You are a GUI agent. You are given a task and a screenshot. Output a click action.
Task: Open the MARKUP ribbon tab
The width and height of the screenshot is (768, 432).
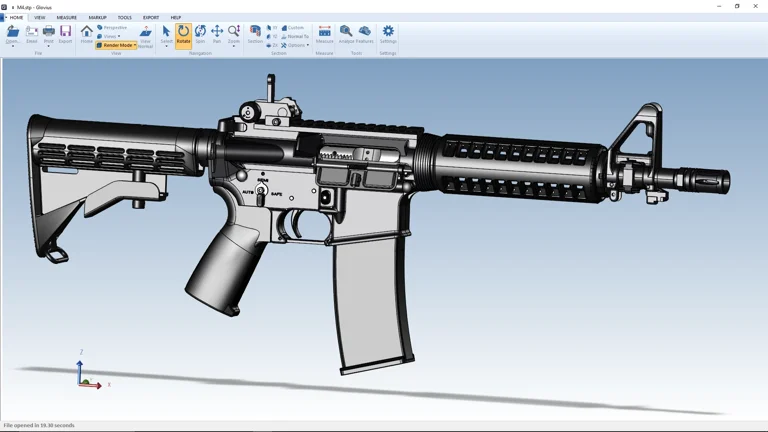click(97, 17)
